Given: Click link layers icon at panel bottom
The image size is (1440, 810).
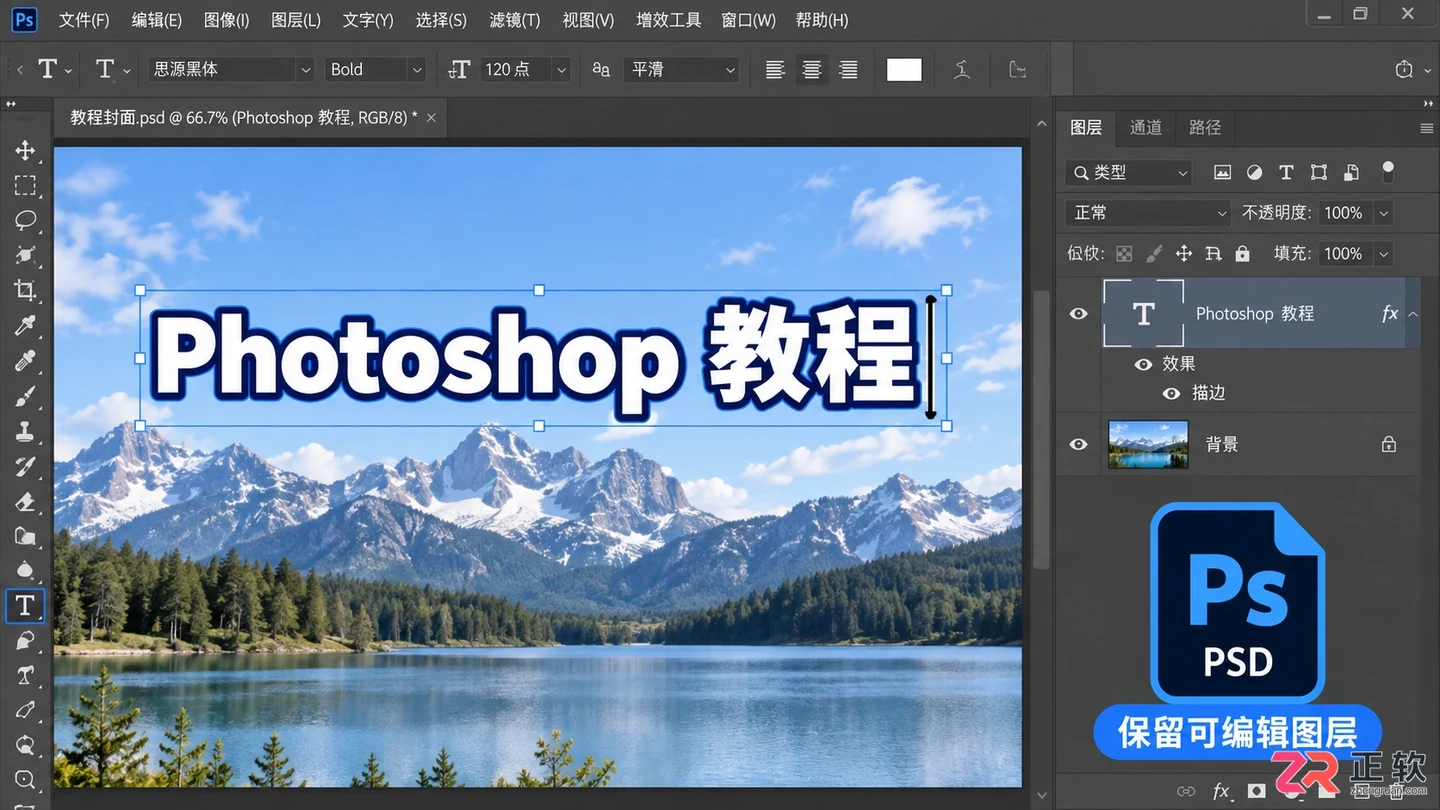Looking at the screenshot, I should click(1186, 791).
